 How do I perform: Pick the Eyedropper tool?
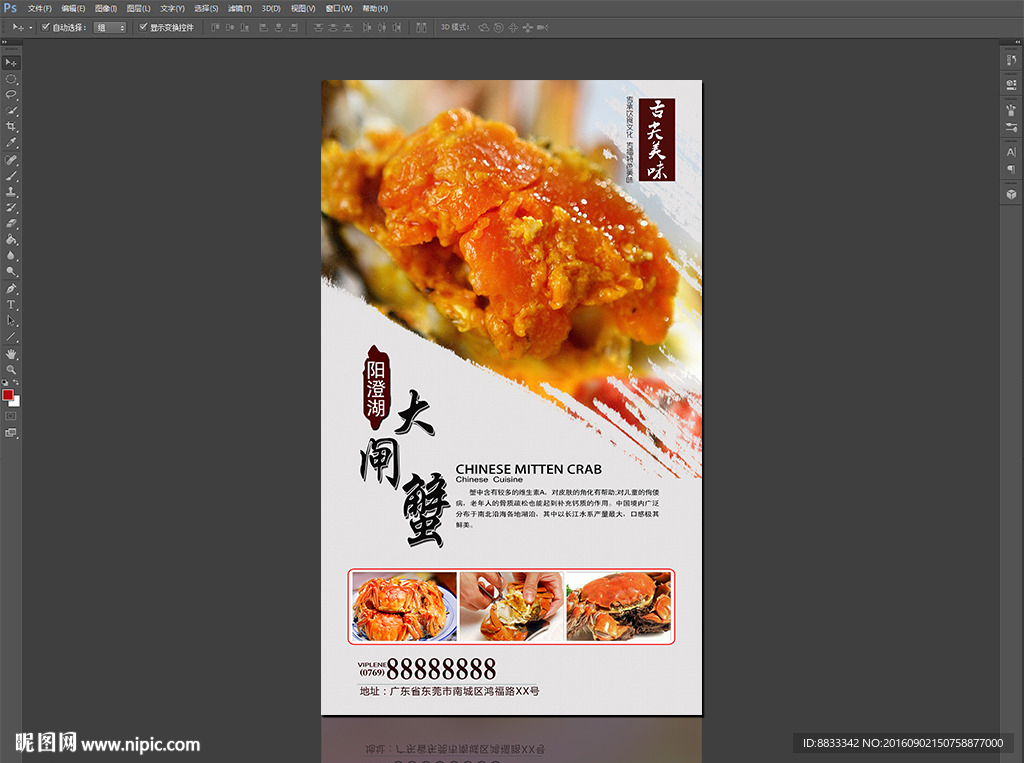click(x=11, y=143)
